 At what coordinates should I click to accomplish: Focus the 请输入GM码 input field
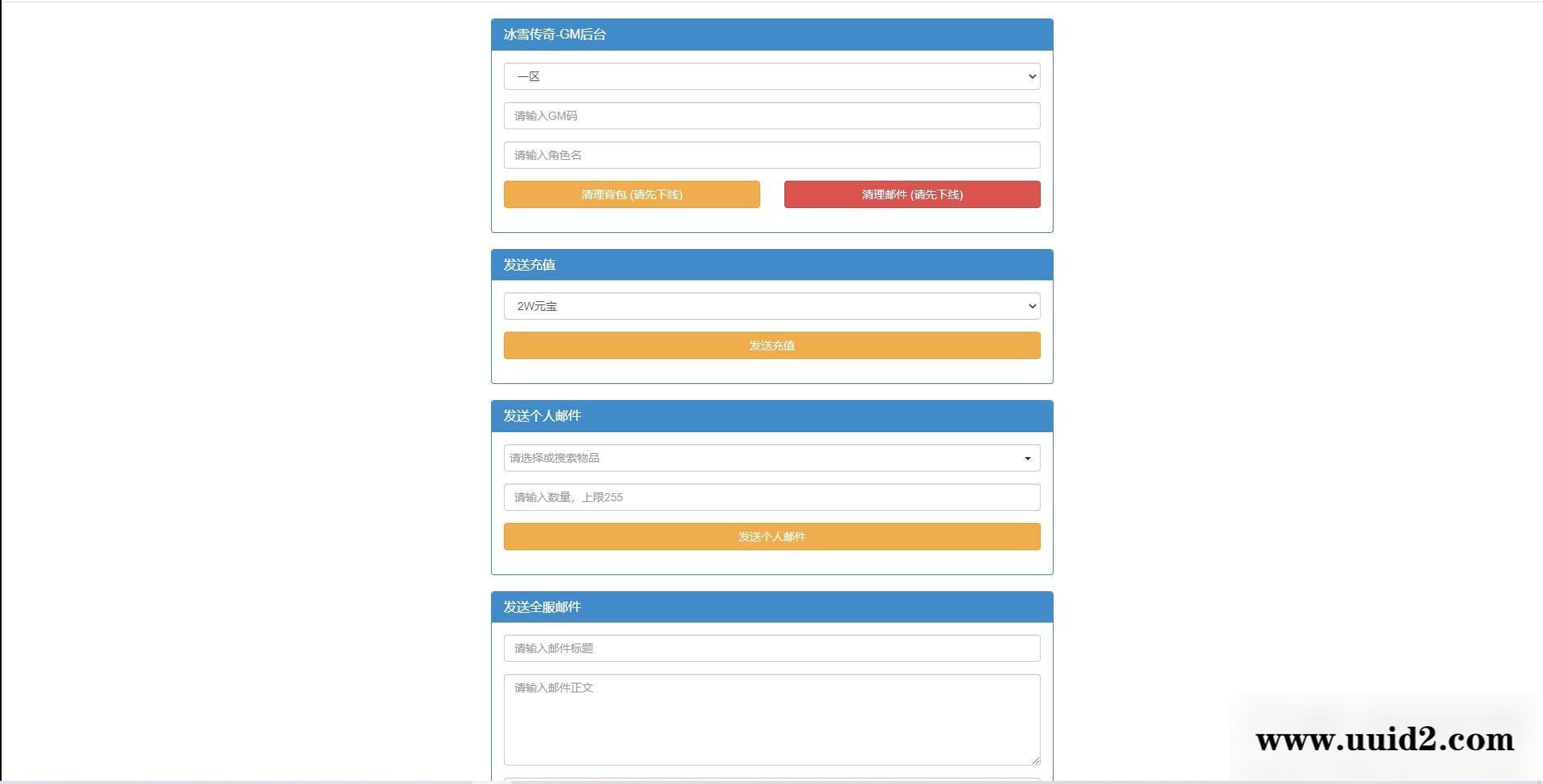(771, 115)
